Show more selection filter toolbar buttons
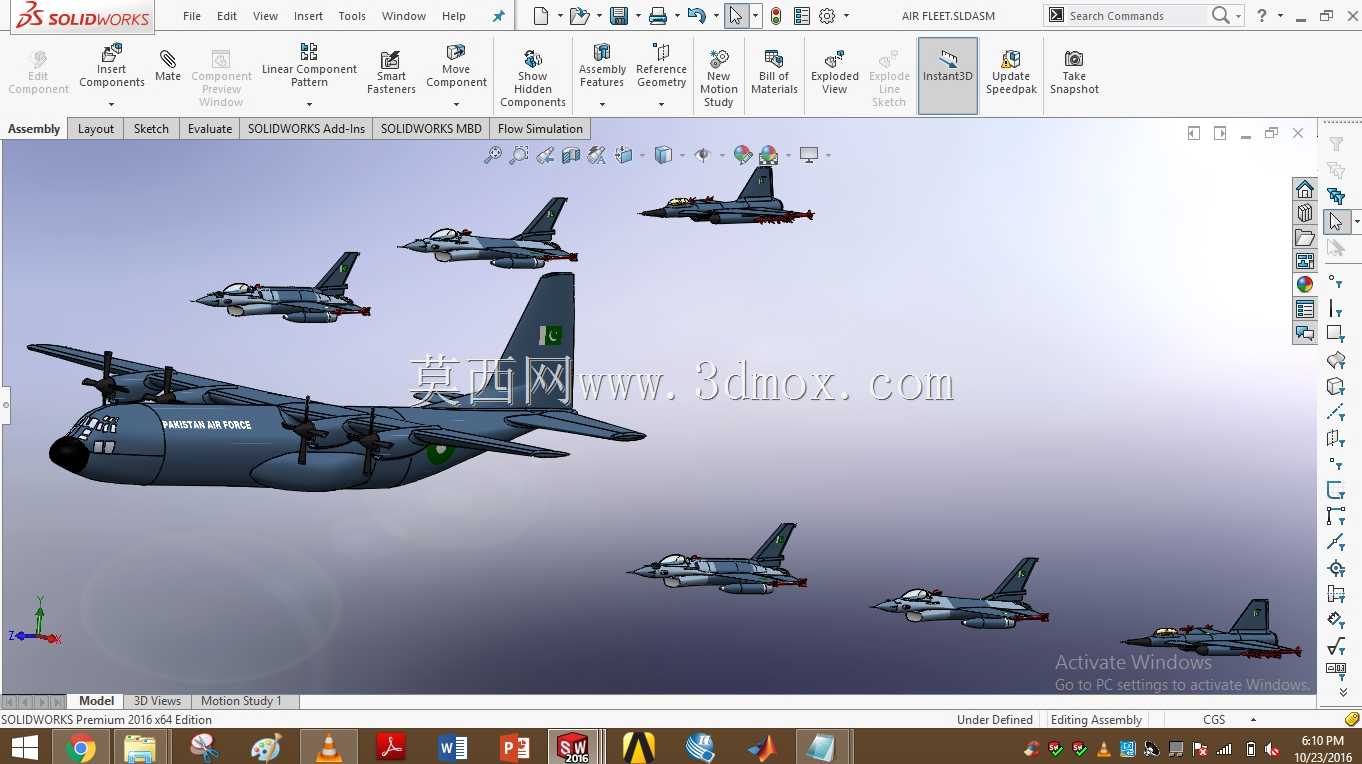1362x764 pixels. pyautogui.click(x=1343, y=692)
